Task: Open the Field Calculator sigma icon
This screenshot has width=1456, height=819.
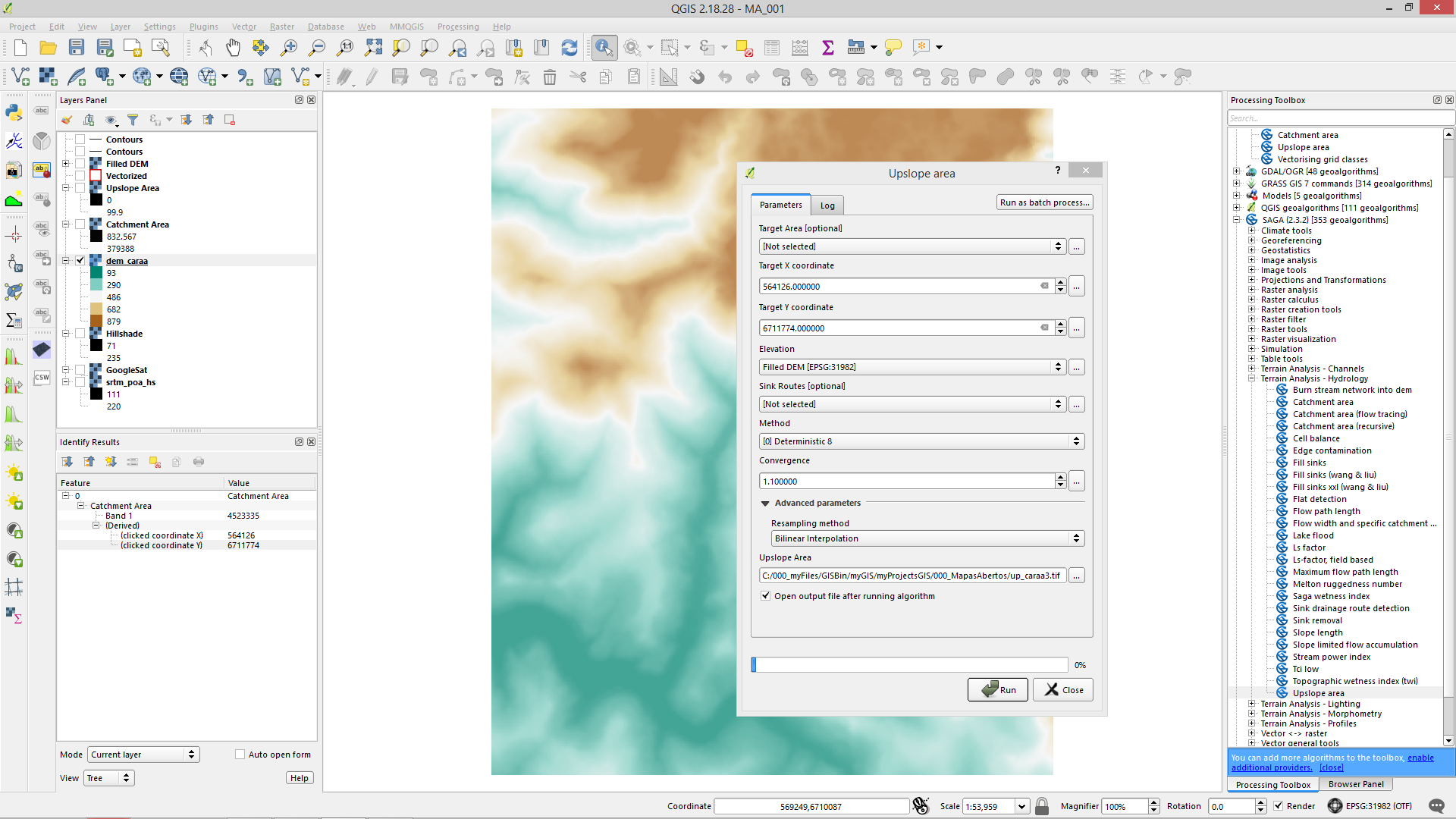Action: tap(828, 48)
